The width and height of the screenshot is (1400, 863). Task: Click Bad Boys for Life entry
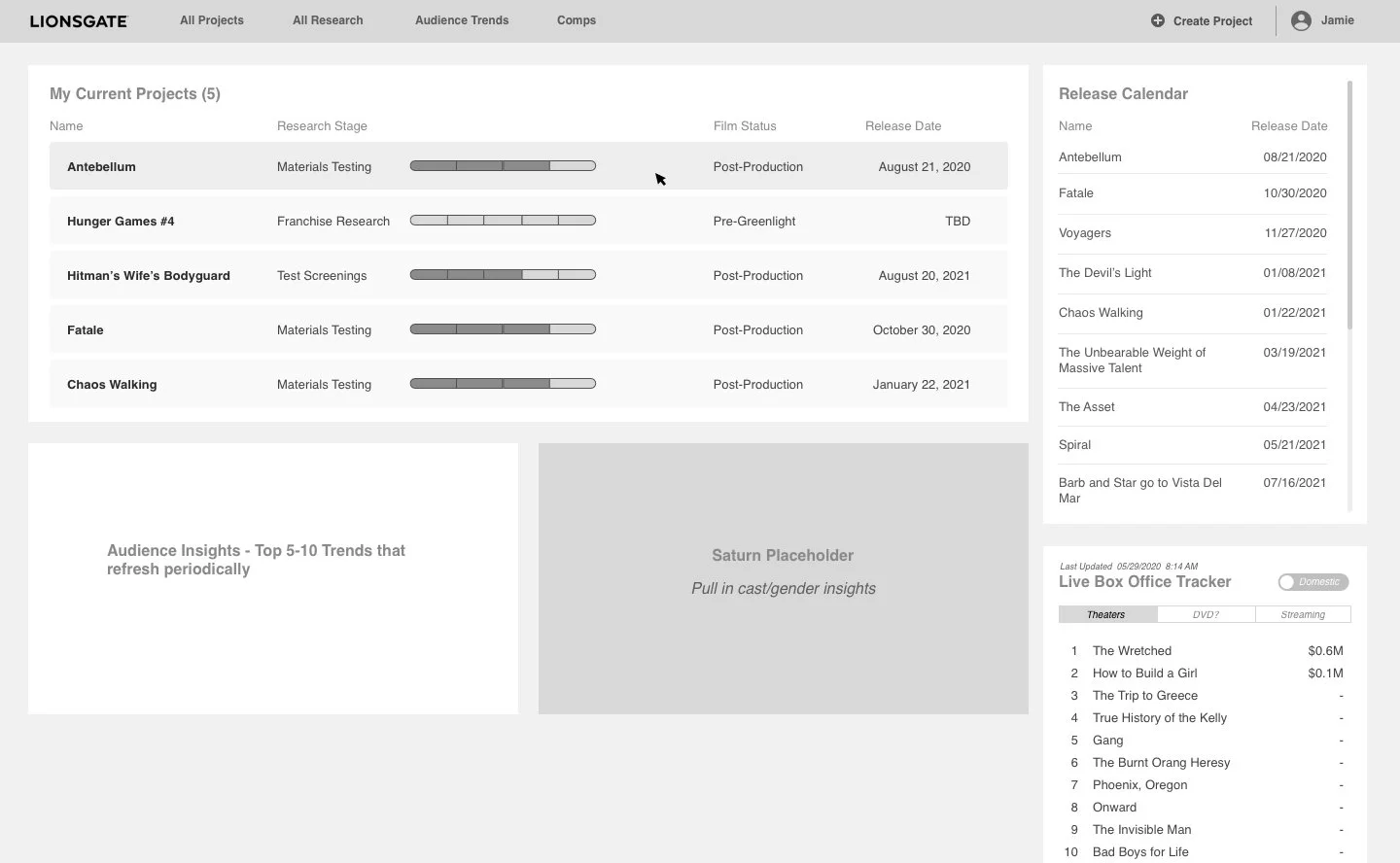click(1140, 852)
